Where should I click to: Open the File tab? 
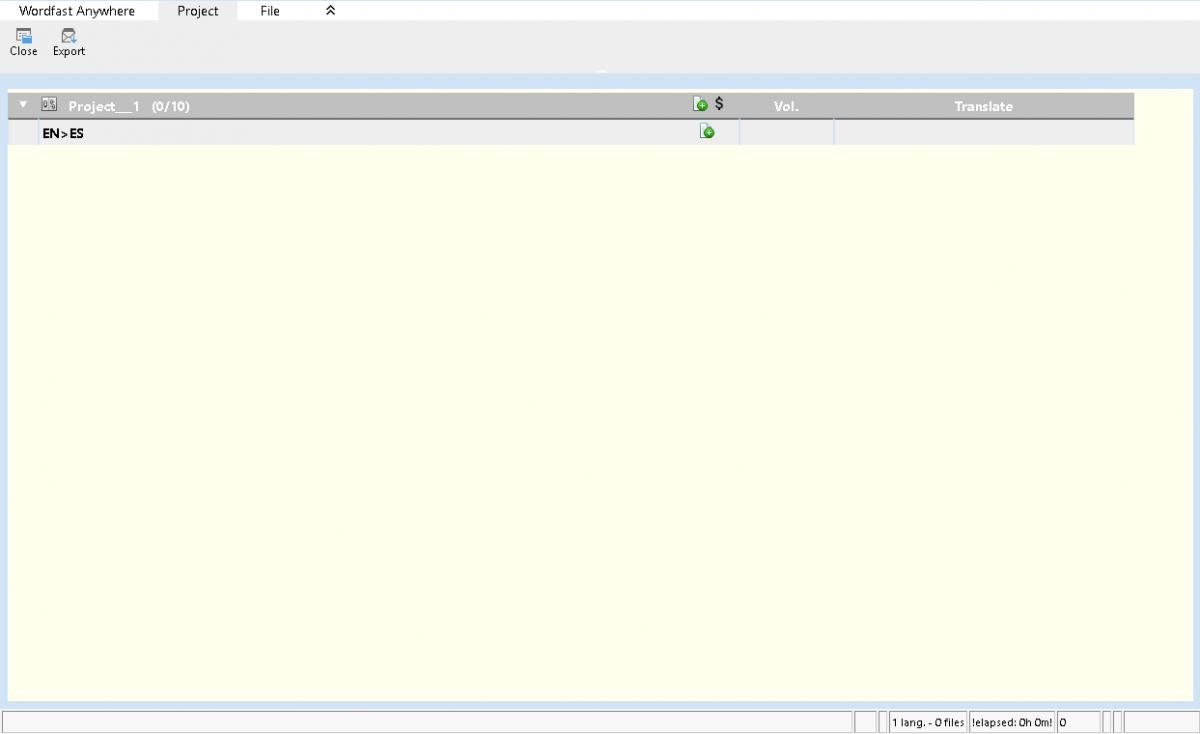coord(270,11)
